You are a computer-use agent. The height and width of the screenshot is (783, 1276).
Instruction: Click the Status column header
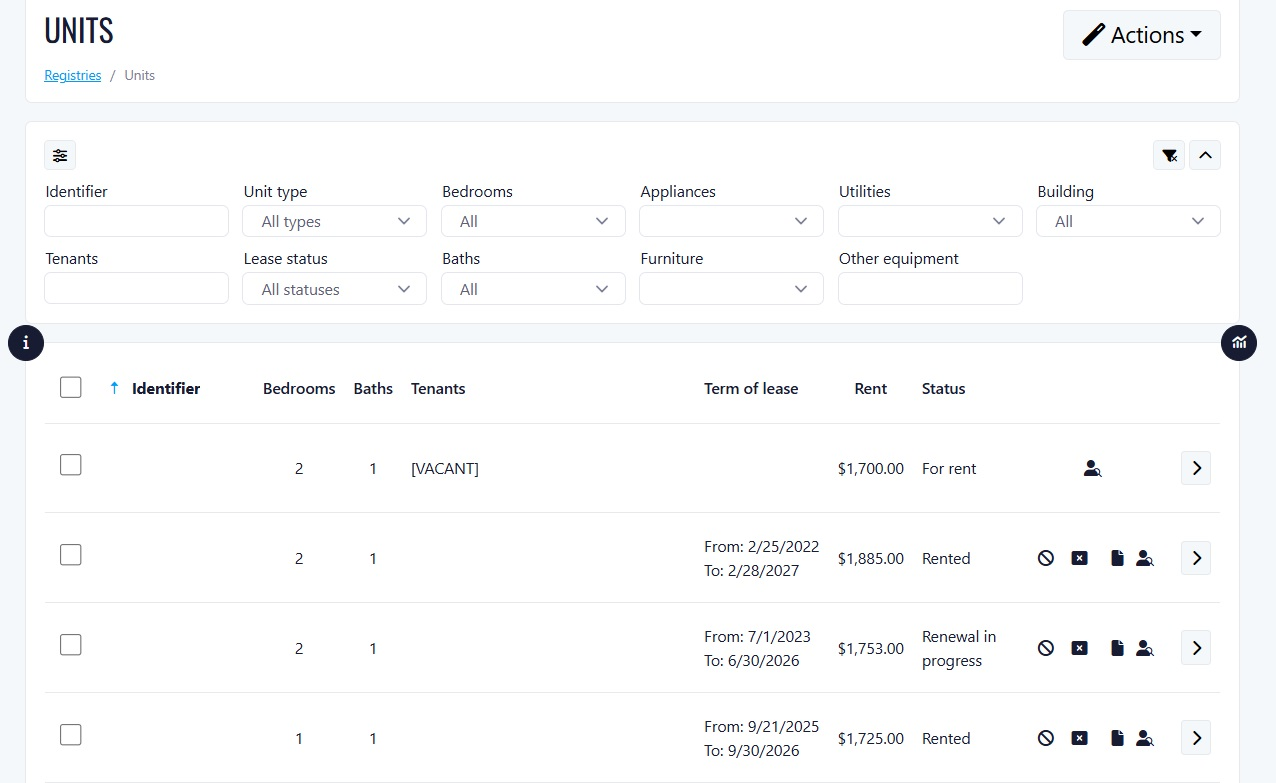944,388
